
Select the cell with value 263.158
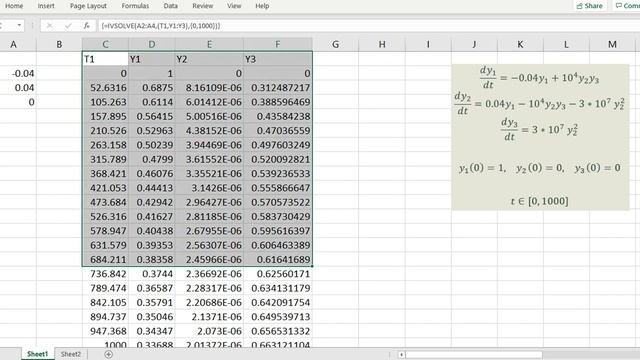[x=105, y=145]
